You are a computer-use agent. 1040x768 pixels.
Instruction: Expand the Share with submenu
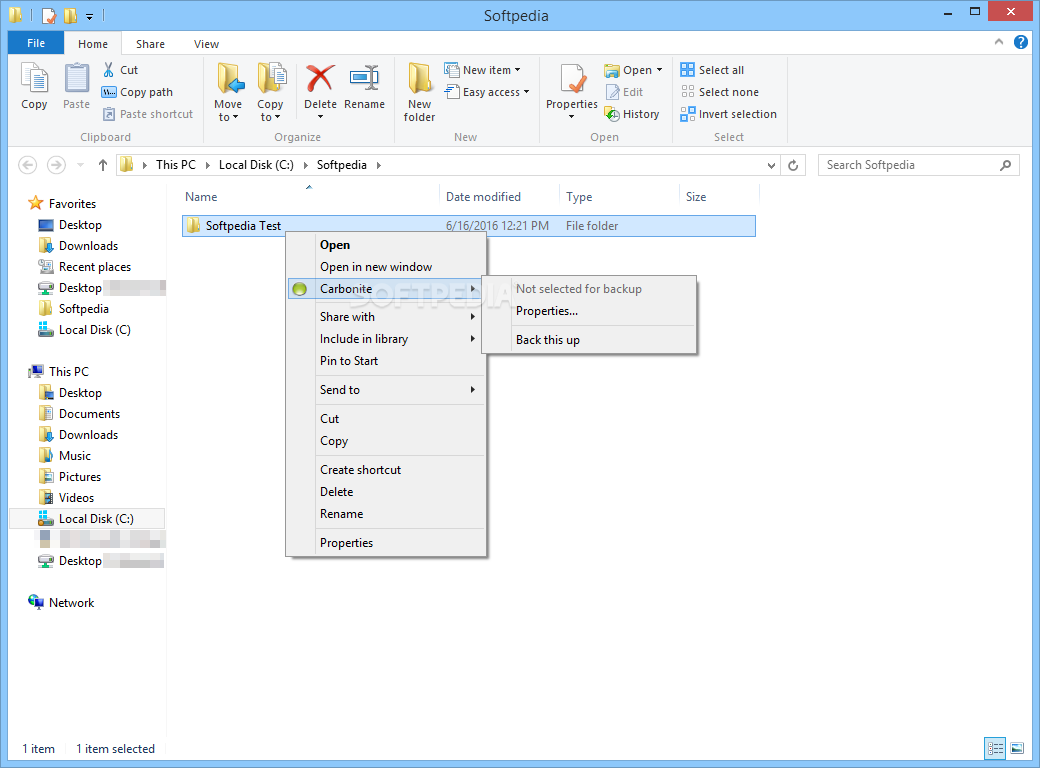(x=386, y=316)
